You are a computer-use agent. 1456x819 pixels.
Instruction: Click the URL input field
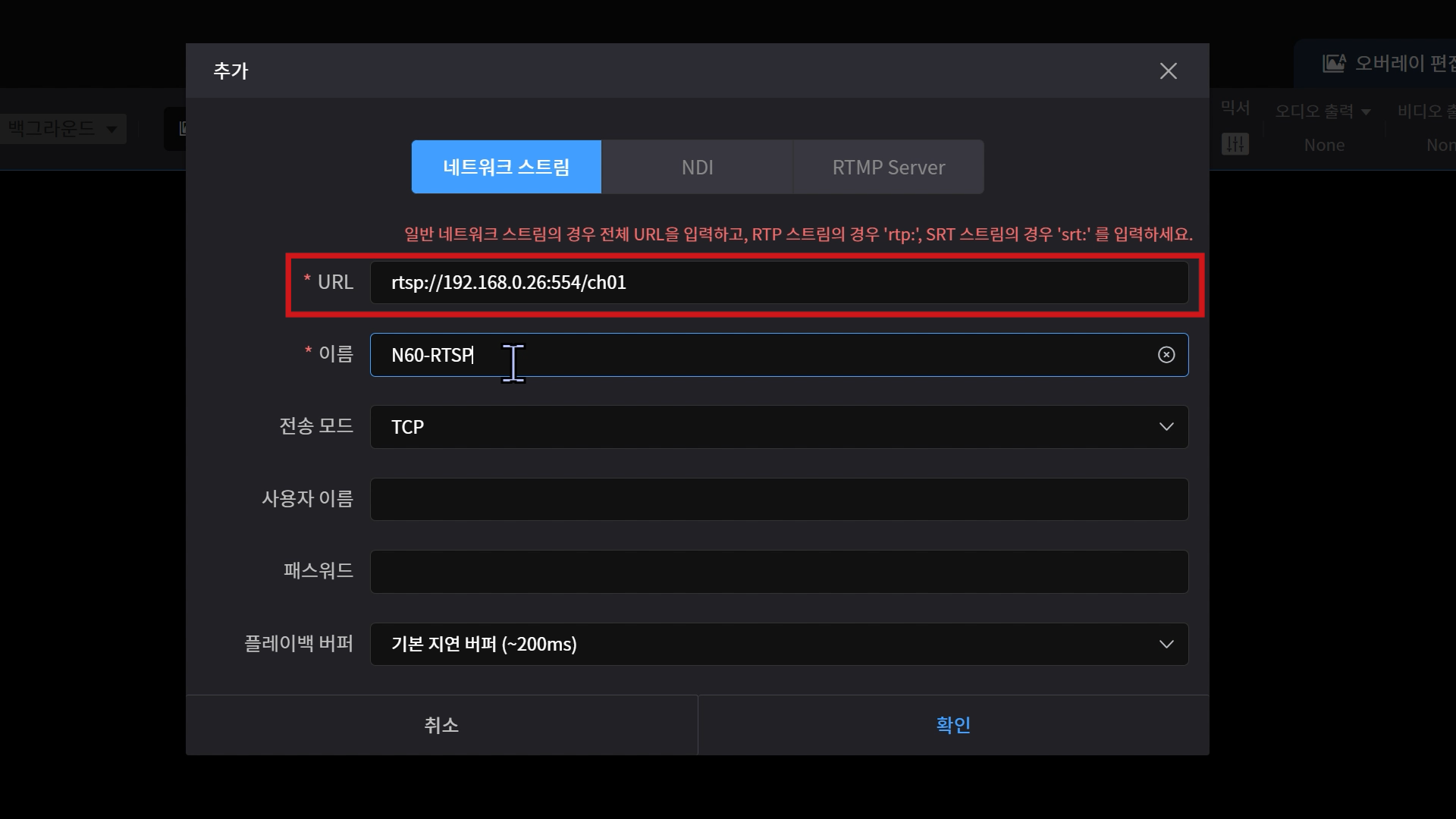(x=779, y=283)
